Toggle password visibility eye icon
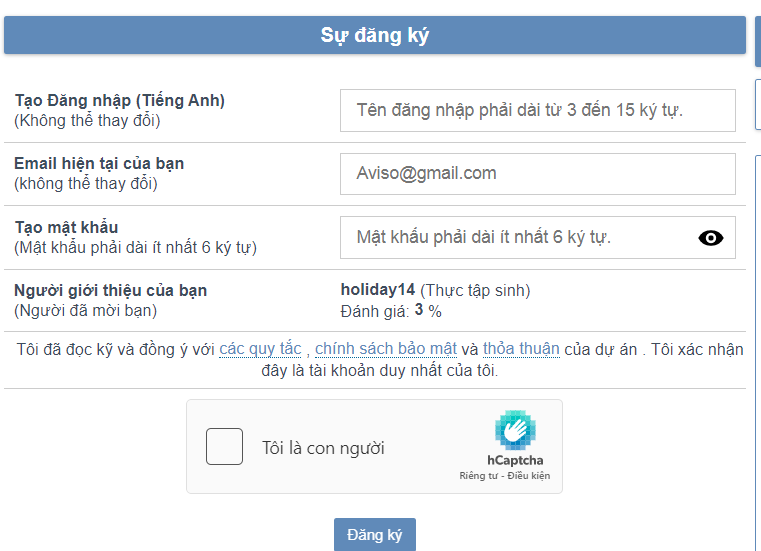This screenshot has width=761, height=551. pyautogui.click(x=711, y=238)
